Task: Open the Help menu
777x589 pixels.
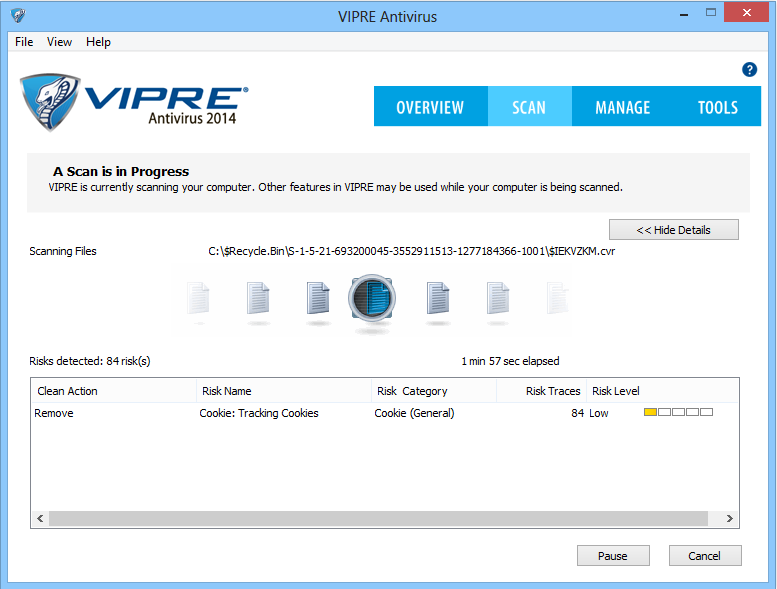Action: click(98, 42)
